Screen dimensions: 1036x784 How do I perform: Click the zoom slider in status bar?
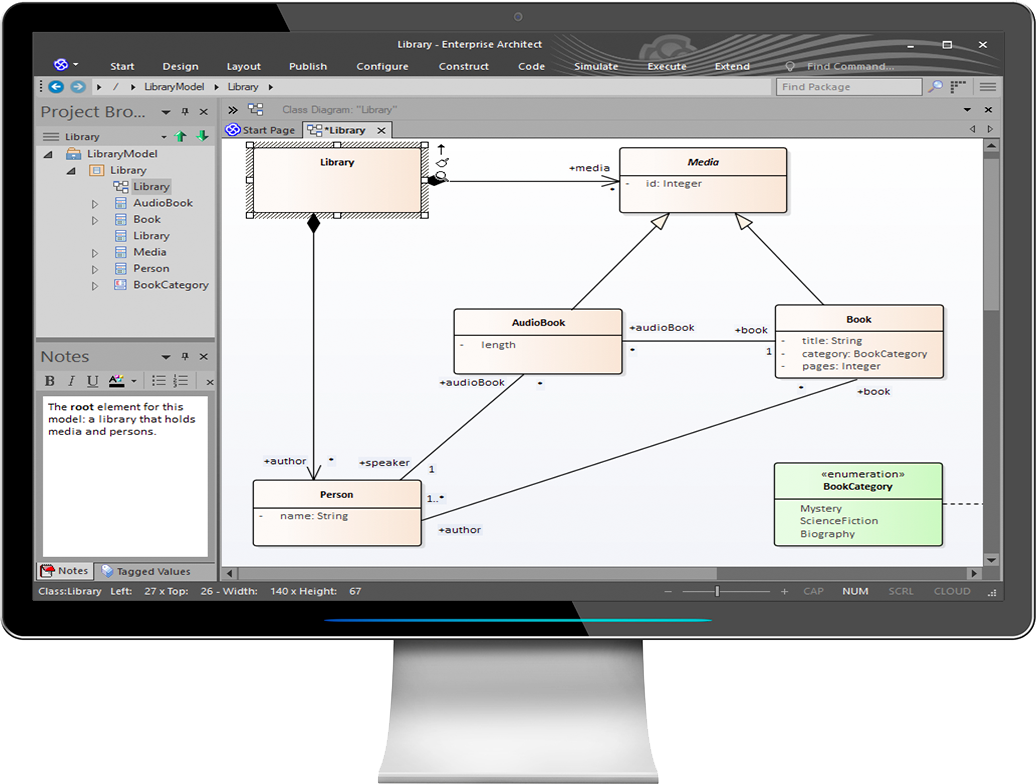click(717, 591)
